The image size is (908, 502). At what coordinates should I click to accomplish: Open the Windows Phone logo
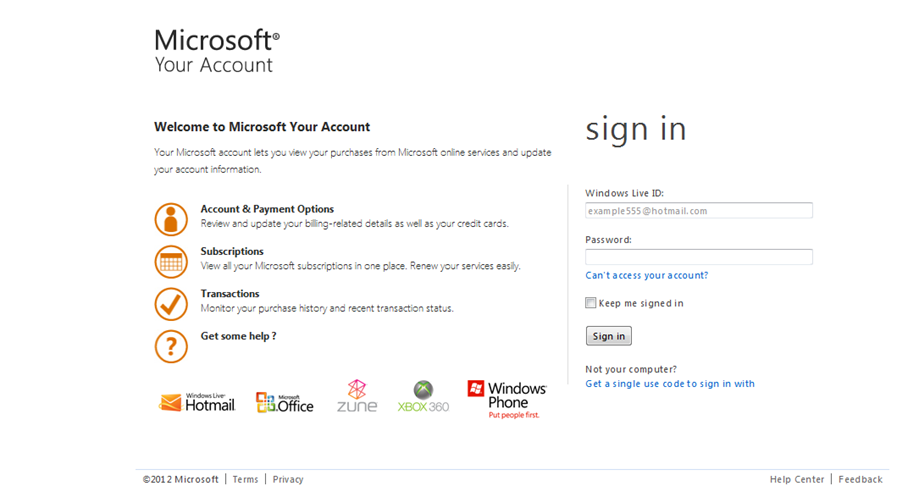coord(507,398)
